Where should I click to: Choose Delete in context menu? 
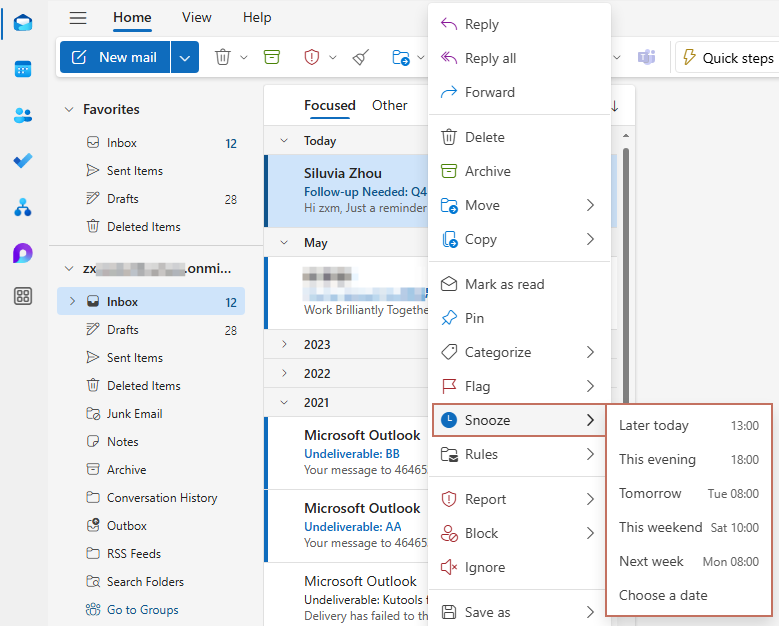click(519, 137)
